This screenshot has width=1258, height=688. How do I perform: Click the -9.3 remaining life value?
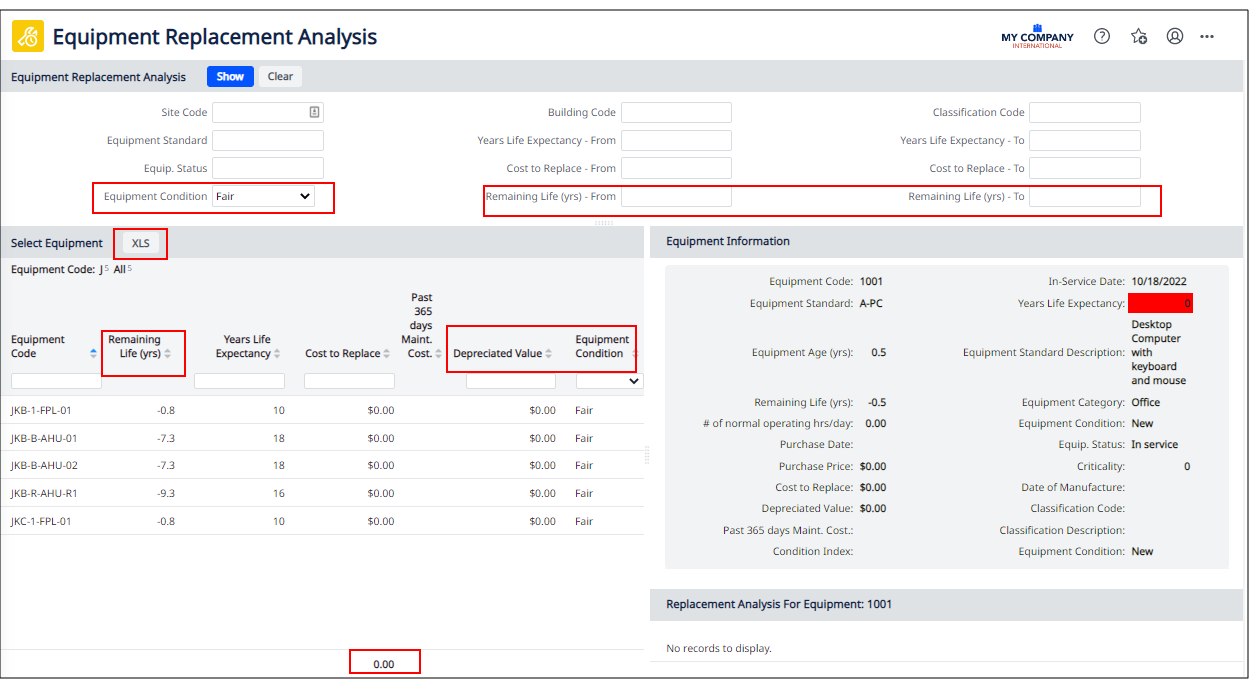pyautogui.click(x=164, y=493)
